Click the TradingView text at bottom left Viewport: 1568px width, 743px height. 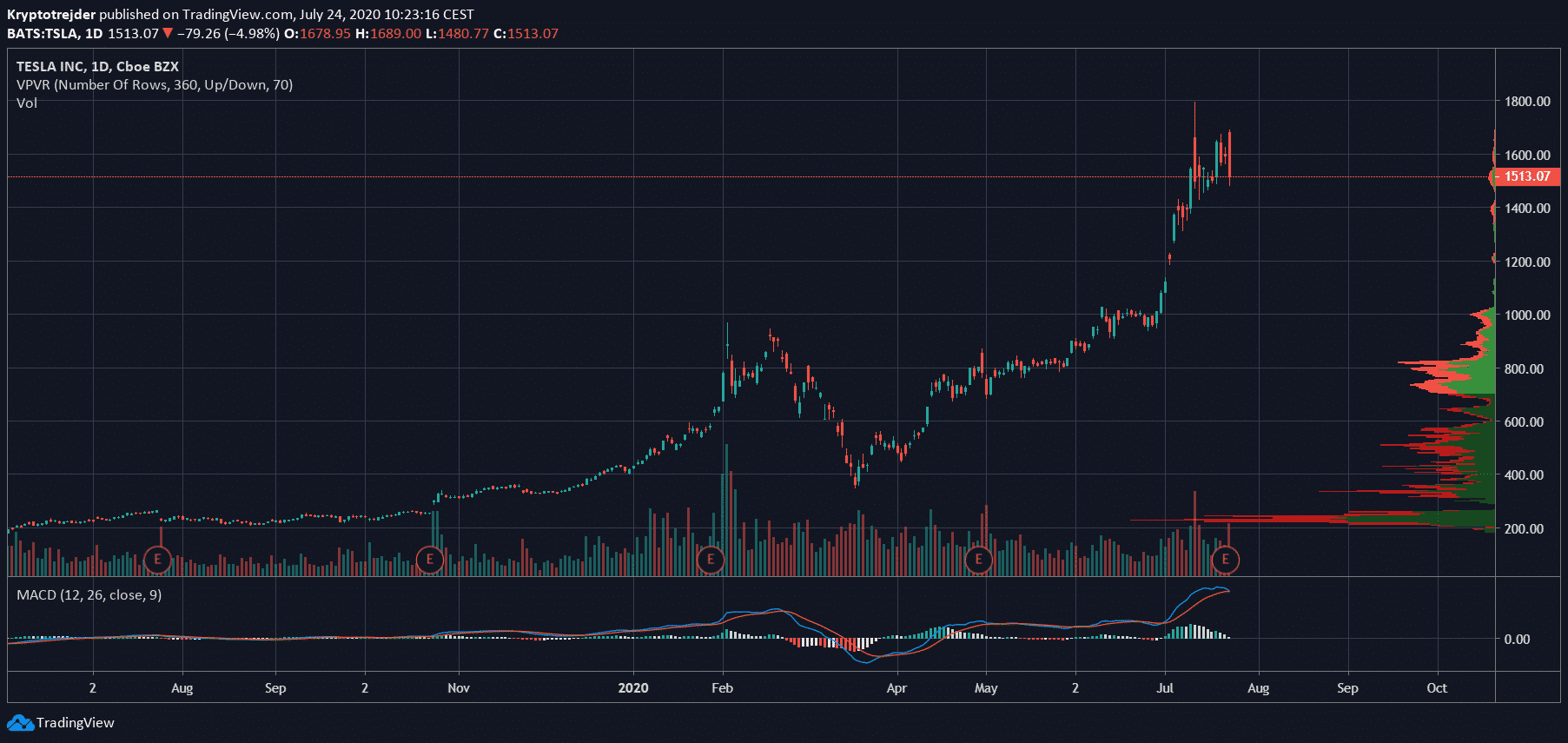click(76, 723)
